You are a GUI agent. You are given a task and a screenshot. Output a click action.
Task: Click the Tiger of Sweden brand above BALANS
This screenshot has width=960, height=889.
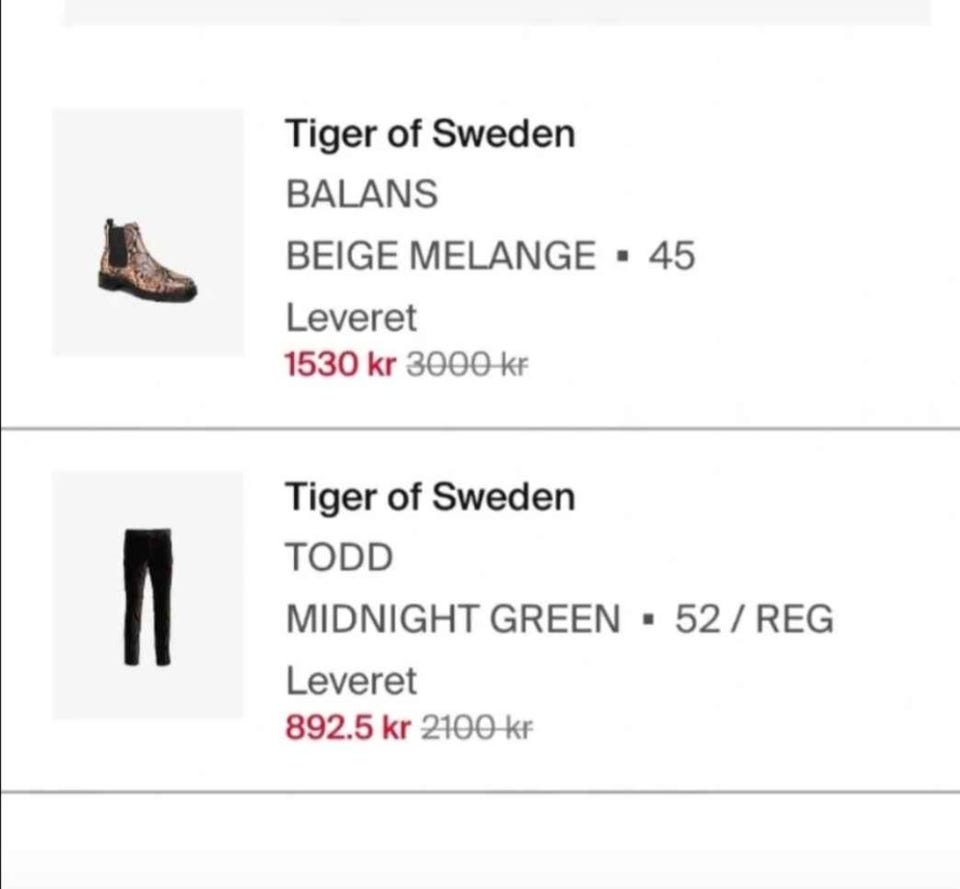pyautogui.click(x=430, y=133)
